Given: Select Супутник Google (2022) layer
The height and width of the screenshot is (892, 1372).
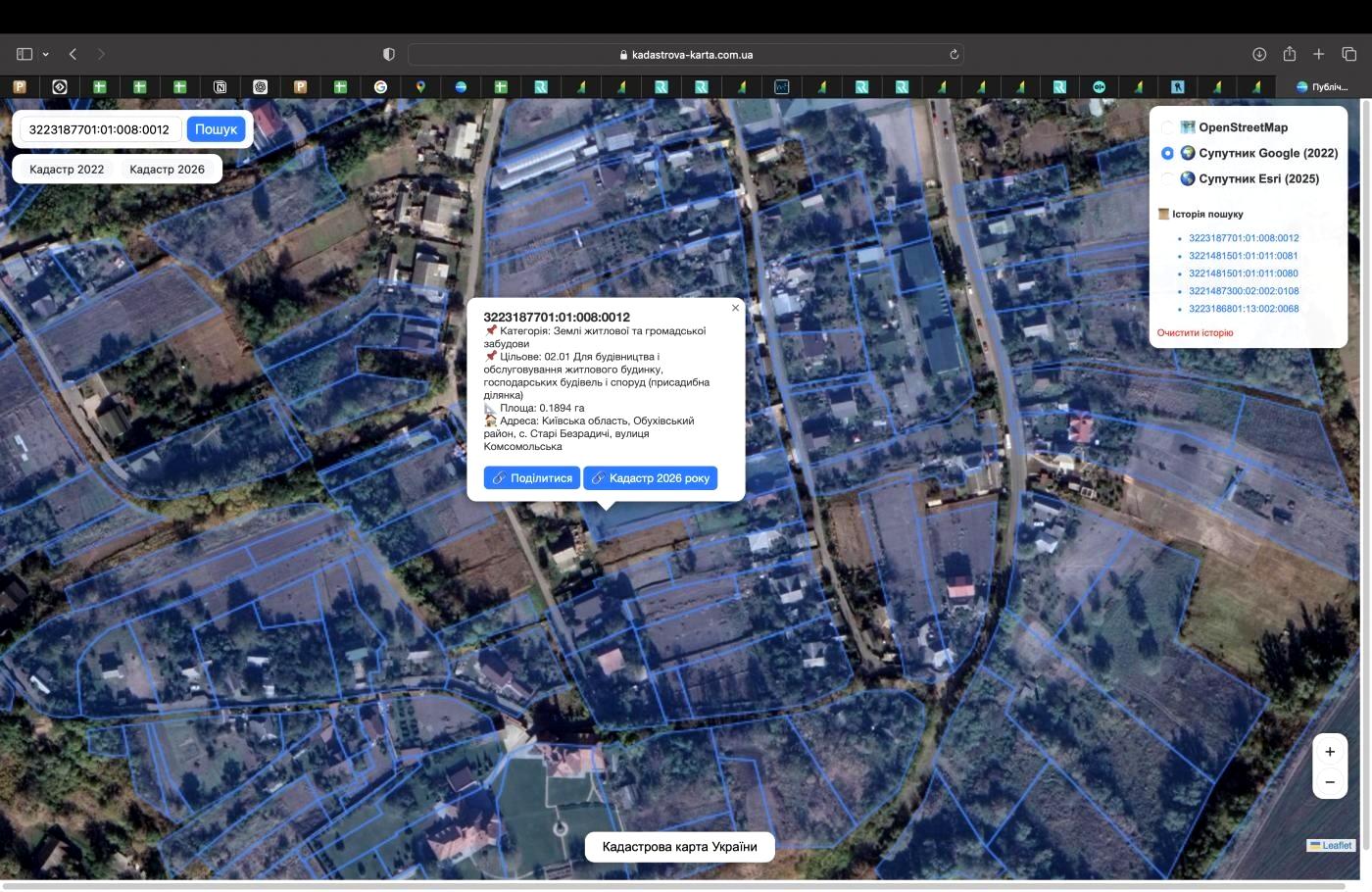Looking at the screenshot, I should click(x=1167, y=153).
